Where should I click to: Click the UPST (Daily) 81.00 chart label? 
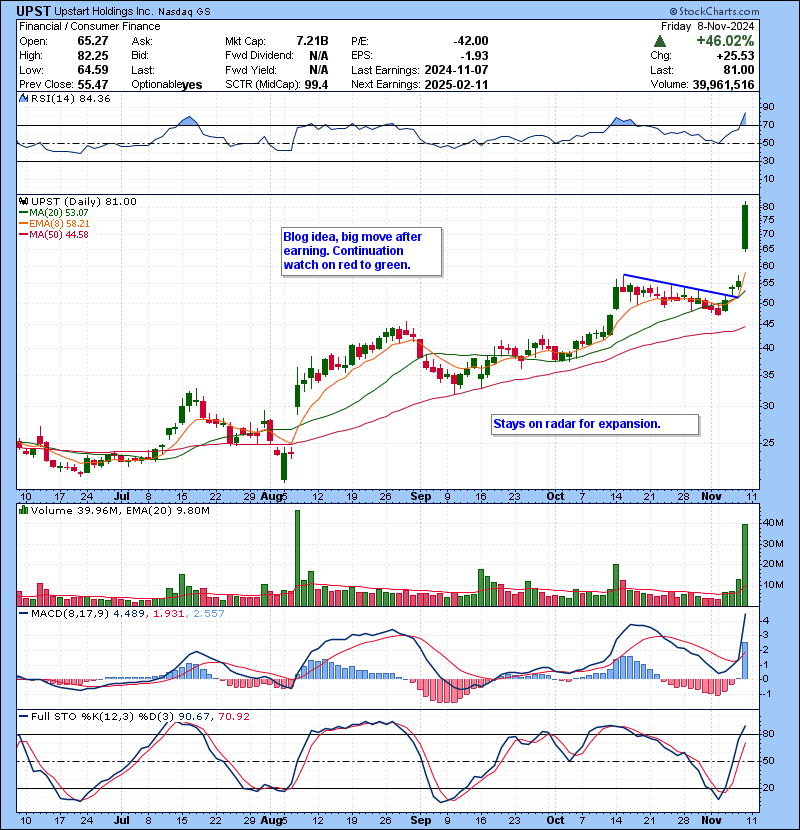[x=84, y=201]
